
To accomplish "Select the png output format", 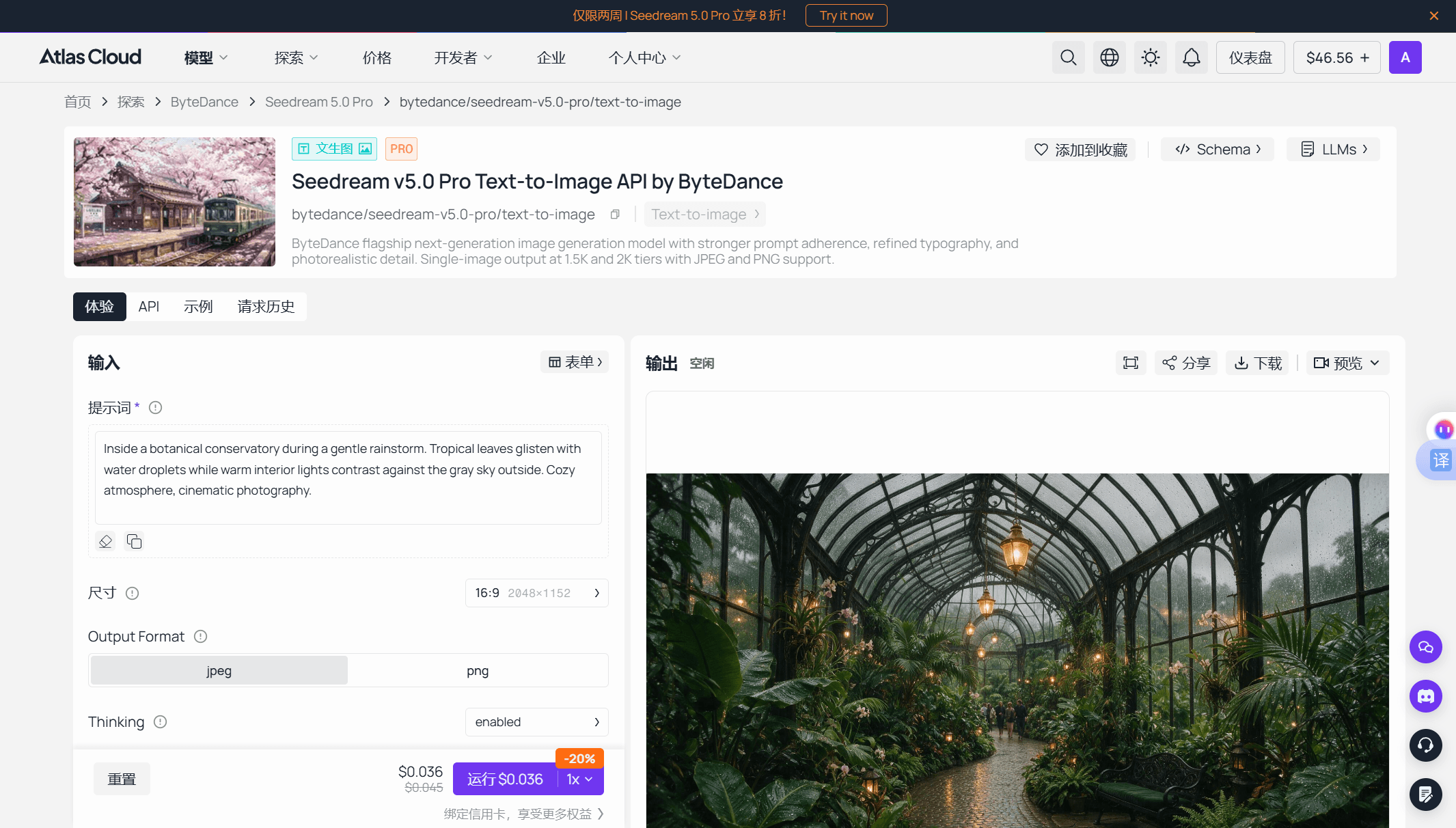I will 478,671.
